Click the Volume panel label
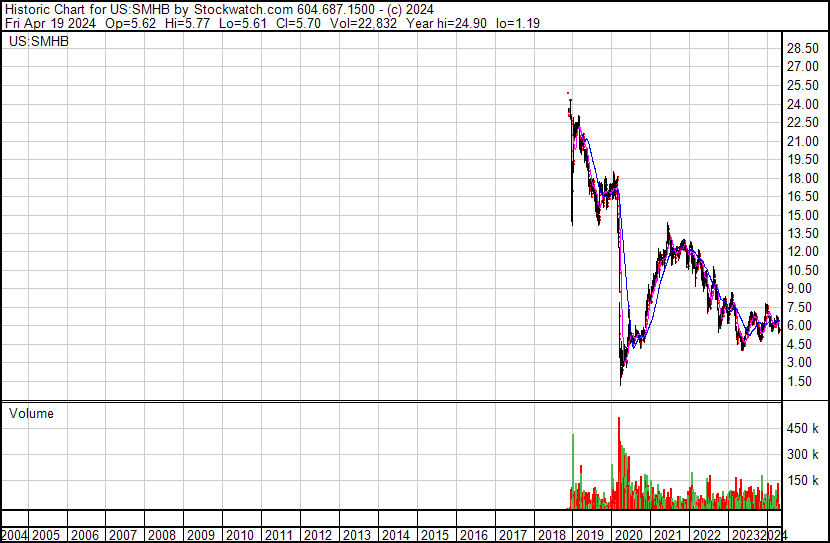Screen dimensions: 830x543 click(31, 413)
